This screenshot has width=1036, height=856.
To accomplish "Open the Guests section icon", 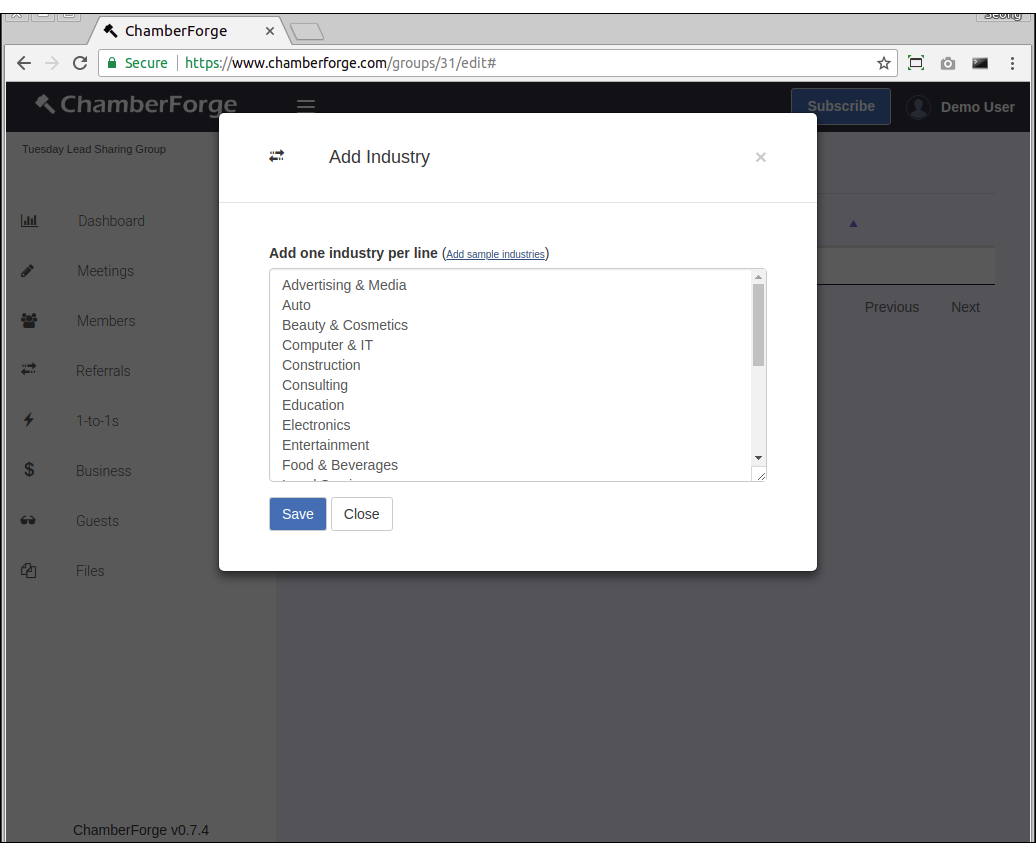I will [28, 520].
